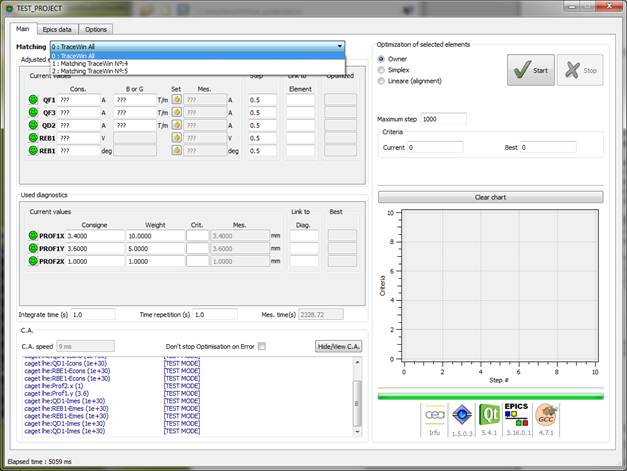This screenshot has height=471, width=627.
Task: Click the Criteria Current value field
Action: pos(435,148)
